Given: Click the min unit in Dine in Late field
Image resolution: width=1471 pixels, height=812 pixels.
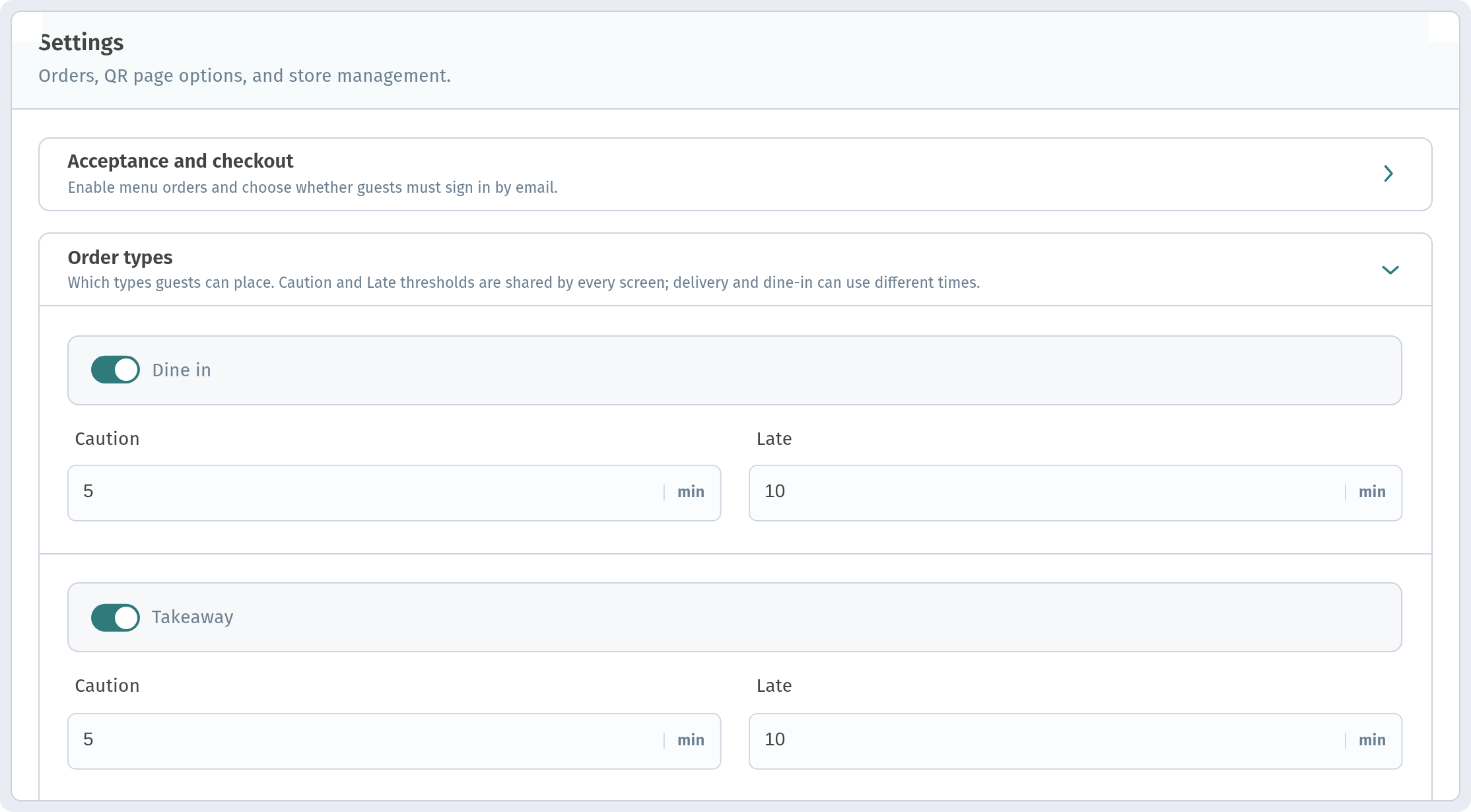Looking at the screenshot, I should coord(1372,492).
